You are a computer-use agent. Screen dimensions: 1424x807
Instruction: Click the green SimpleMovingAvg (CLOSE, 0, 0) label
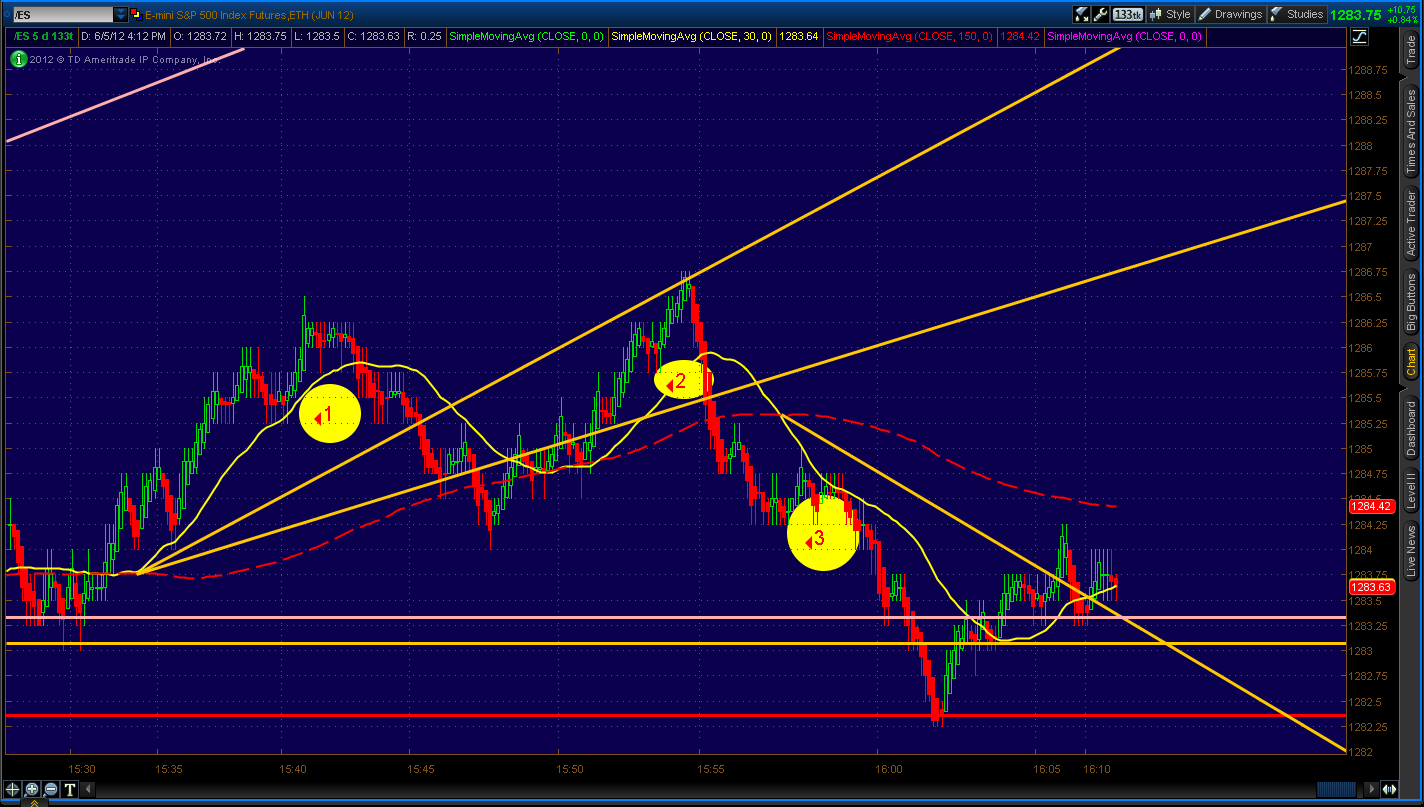click(x=527, y=37)
